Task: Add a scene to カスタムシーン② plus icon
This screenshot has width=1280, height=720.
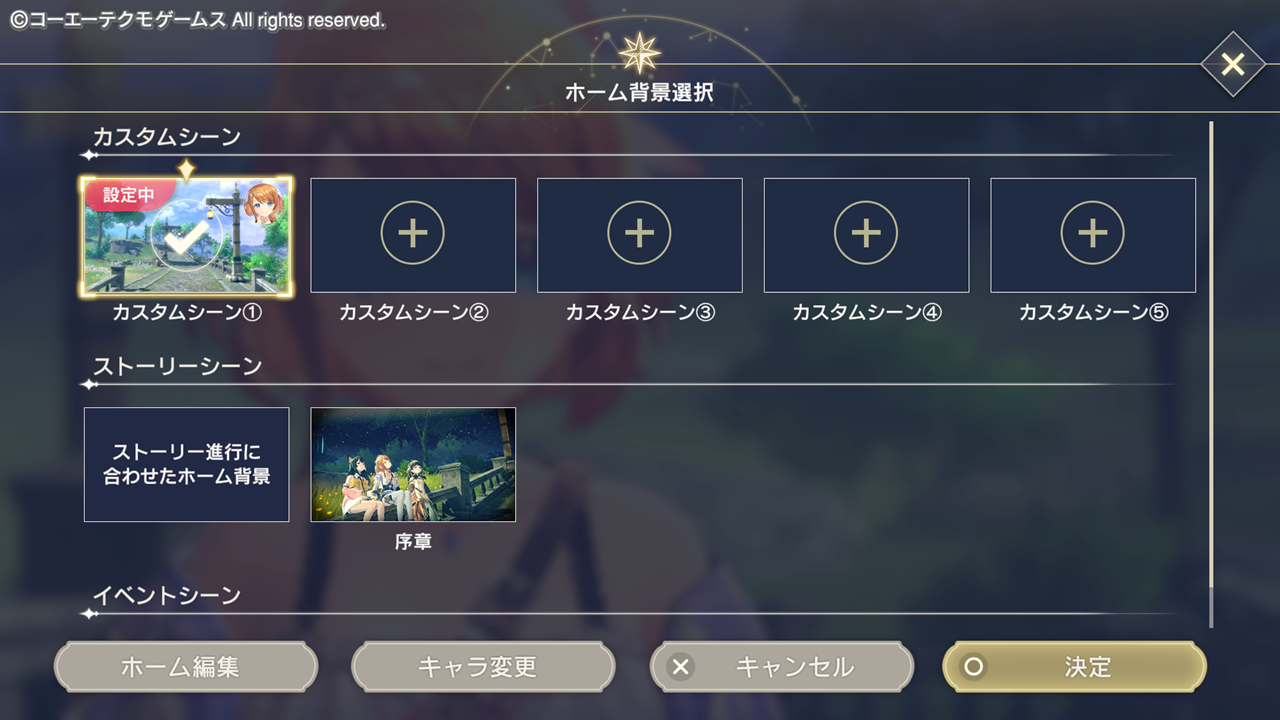Action: pos(413,233)
